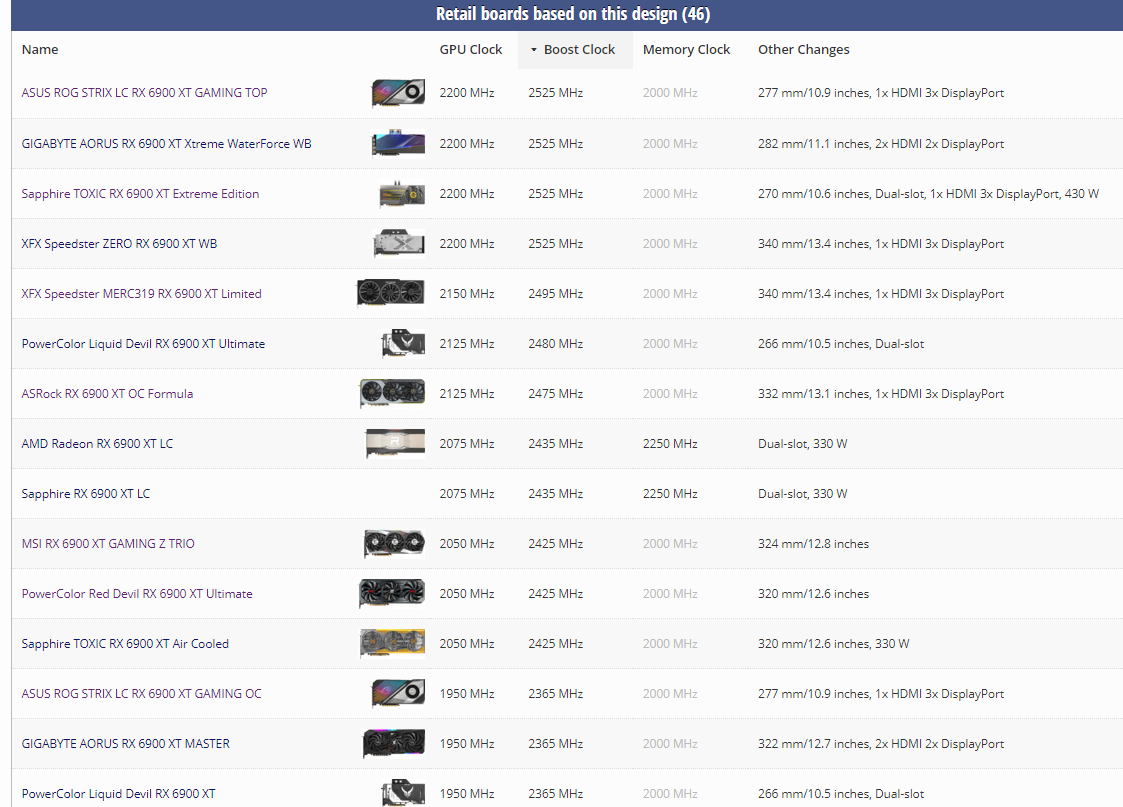Image resolution: width=1123 pixels, height=807 pixels.
Task: Click '270 mm/10.6 inches, Dual-slot' changes text
Action: [928, 193]
